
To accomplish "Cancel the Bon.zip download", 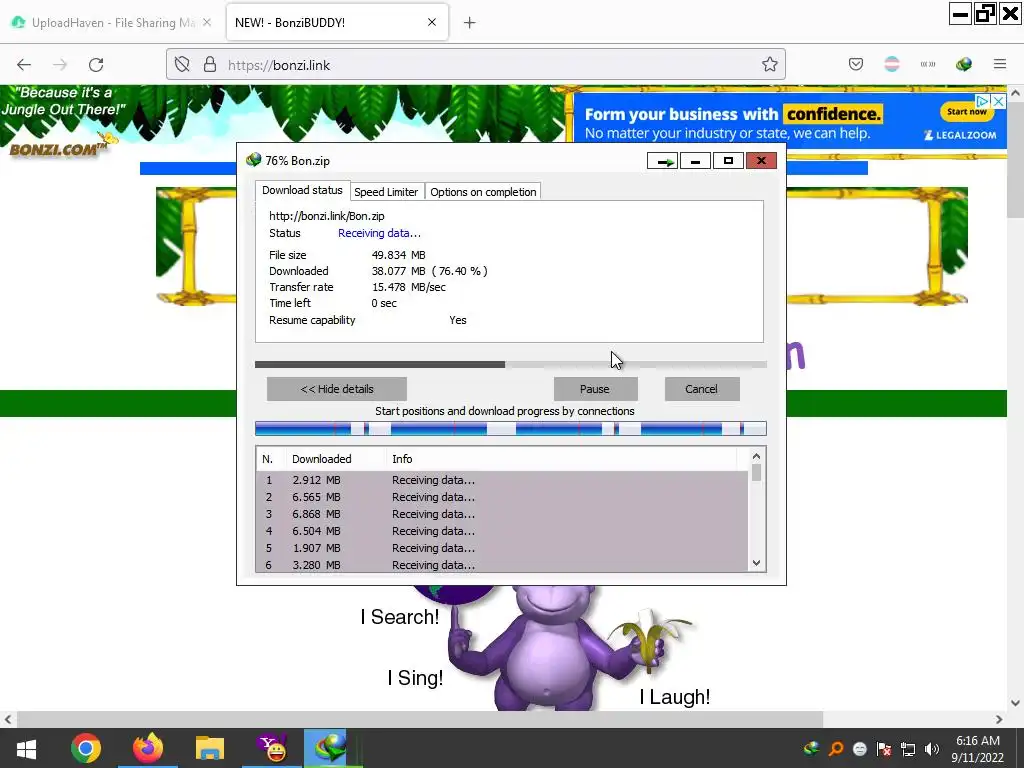I will click(701, 389).
